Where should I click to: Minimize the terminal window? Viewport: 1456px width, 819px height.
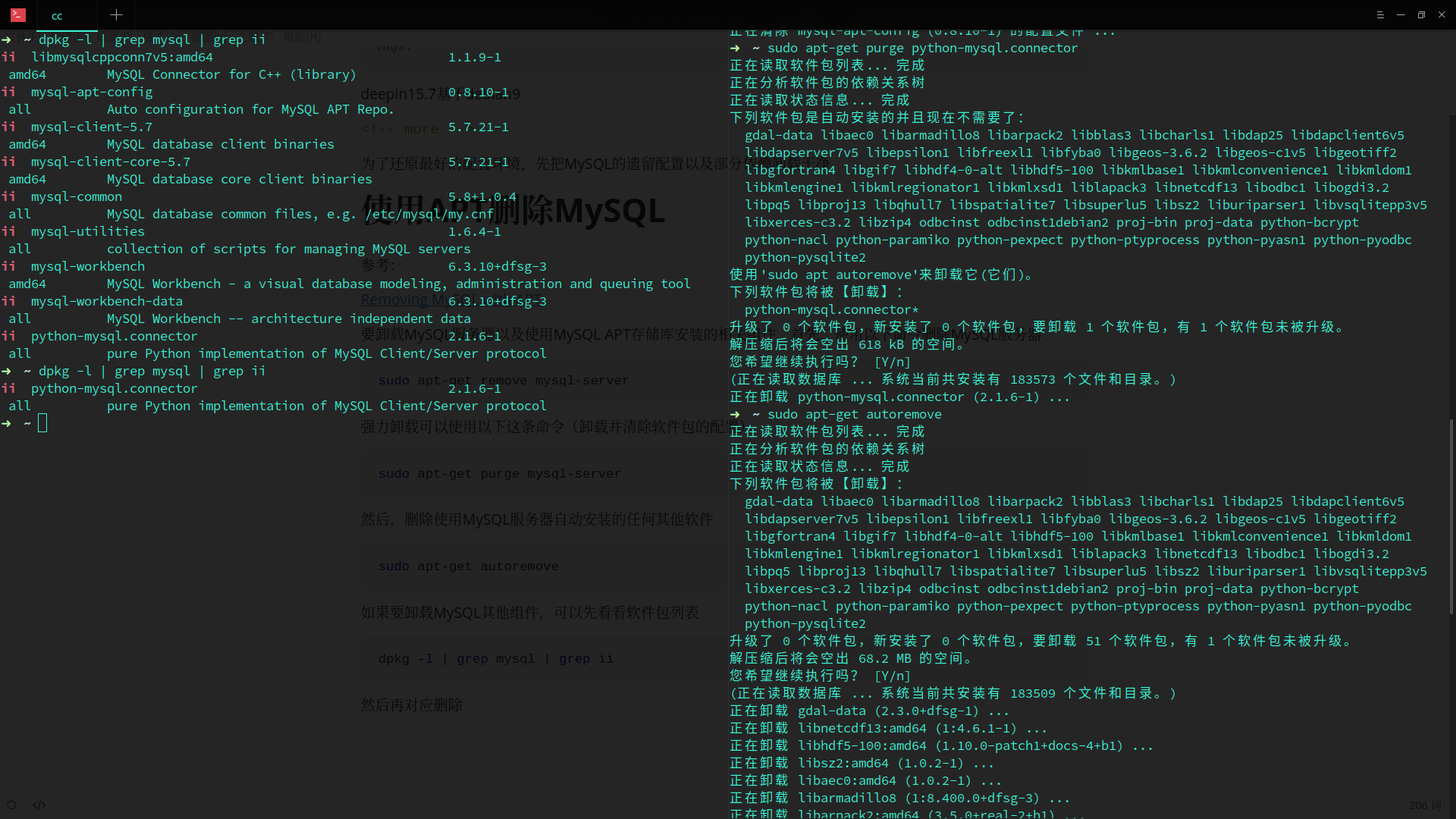click(1401, 14)
